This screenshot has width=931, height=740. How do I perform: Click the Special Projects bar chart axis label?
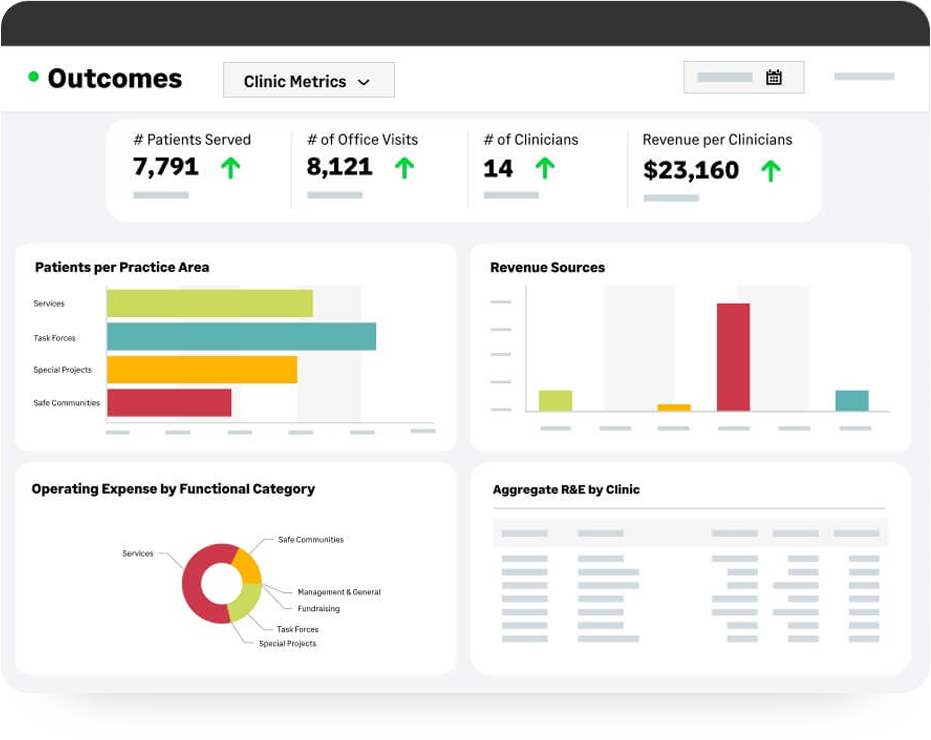tap(62, 369)
